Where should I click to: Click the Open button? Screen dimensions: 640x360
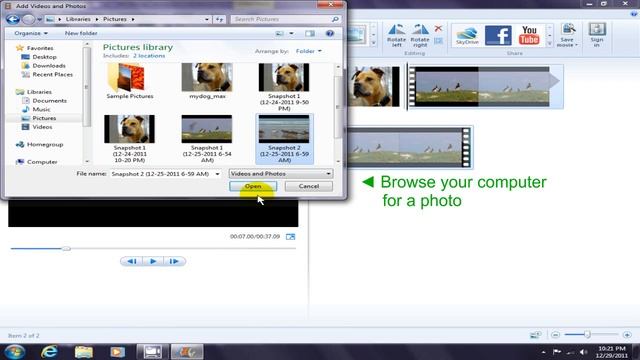point(253,186)
